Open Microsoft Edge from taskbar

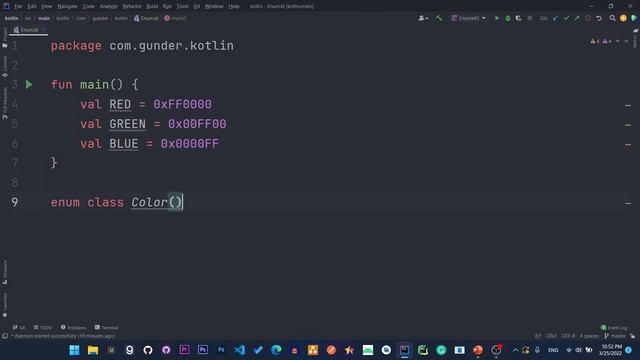tap(276, 350)
